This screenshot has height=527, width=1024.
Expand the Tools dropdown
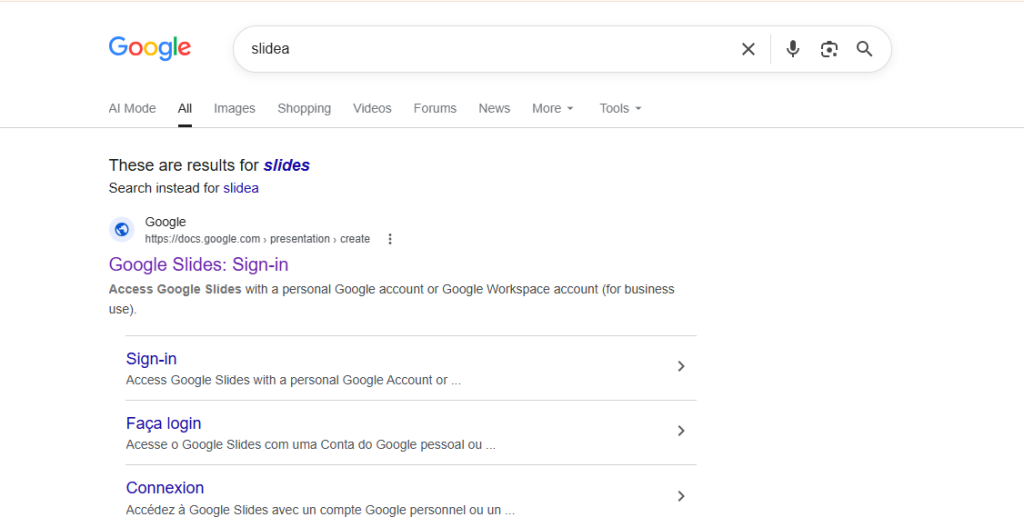pos(620,108)
